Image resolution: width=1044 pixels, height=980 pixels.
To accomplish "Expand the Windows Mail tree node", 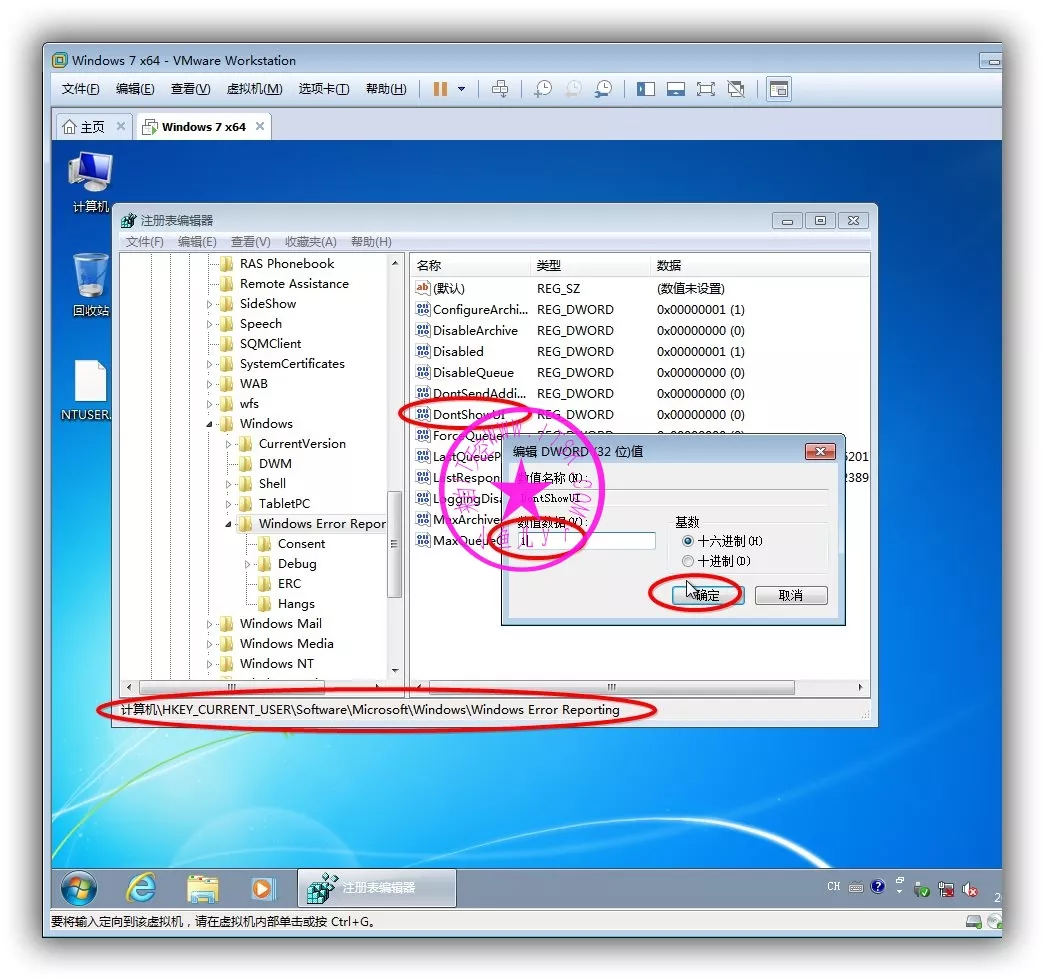I will tap(210, 624).
